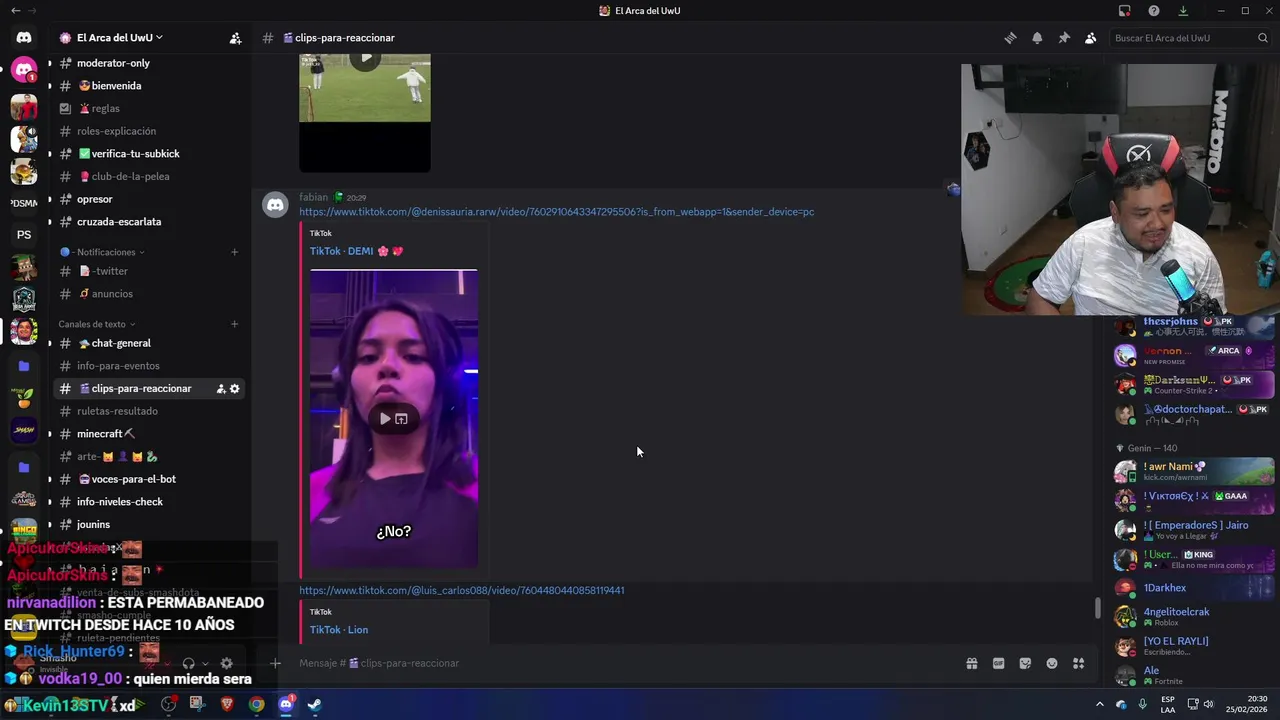
Task: Click Discord icon in taskbar
Action: coord(286,704)
